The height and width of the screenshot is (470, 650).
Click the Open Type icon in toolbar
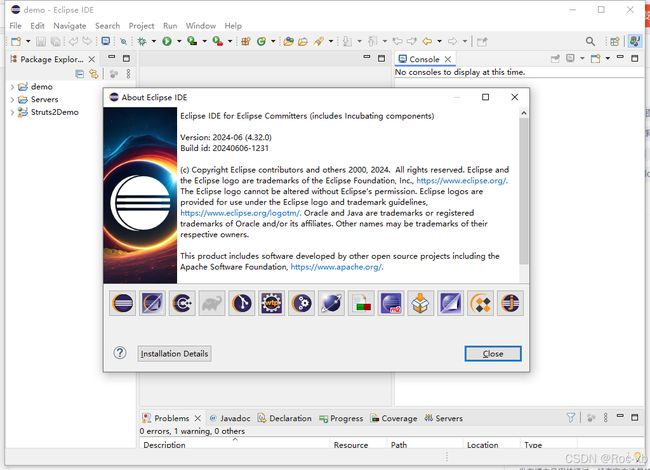[x=289, y=41]
